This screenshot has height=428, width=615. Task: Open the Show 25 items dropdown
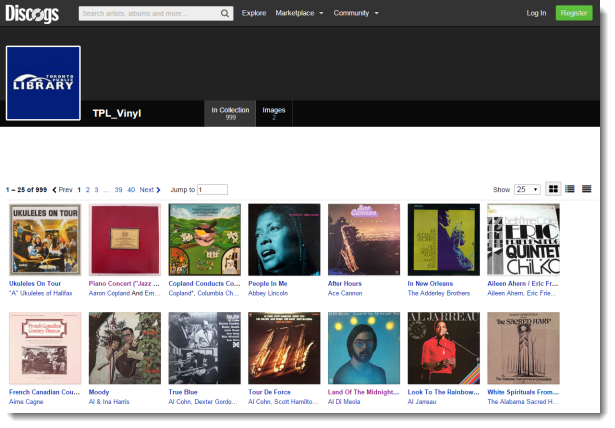pos(527,189)
